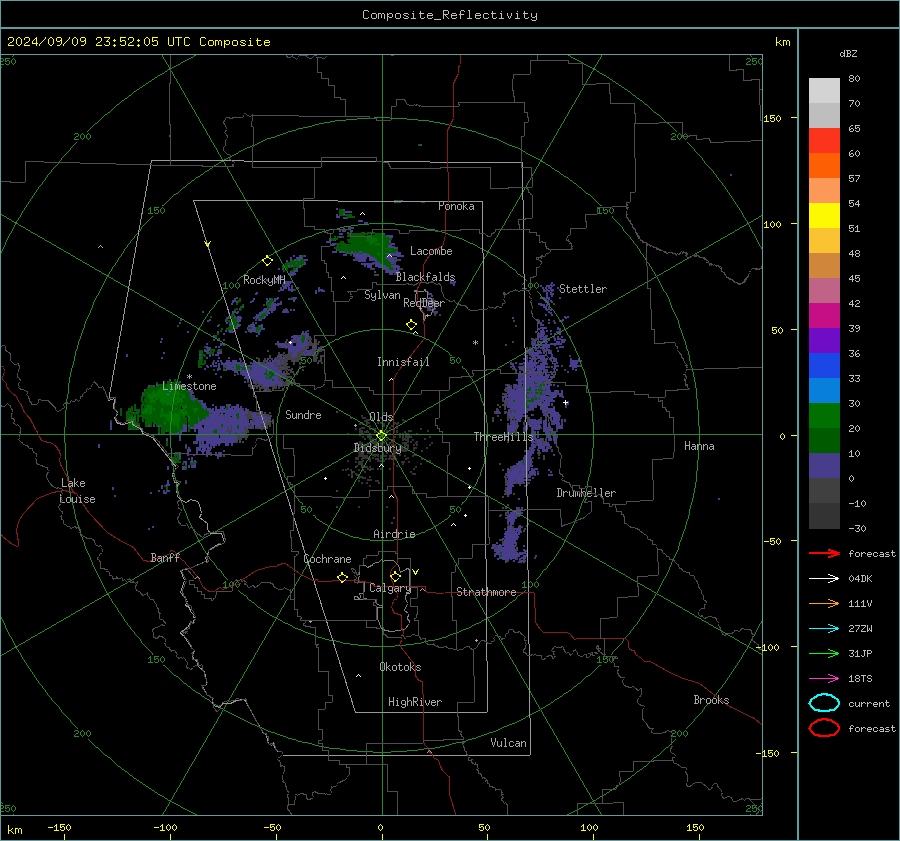Click the cyan 27ZW arrow icon

(824, 629)
